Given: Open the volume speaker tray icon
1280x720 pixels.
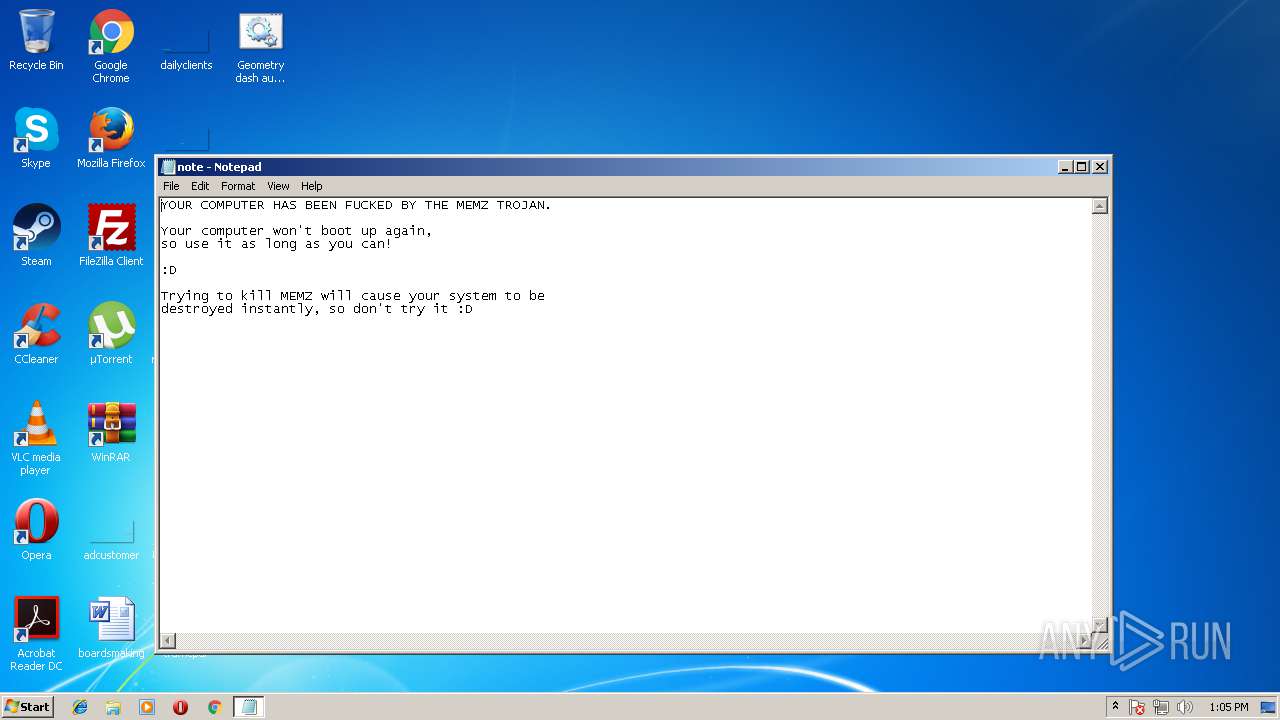Looking at the screenshot, I should [1185, 707].
